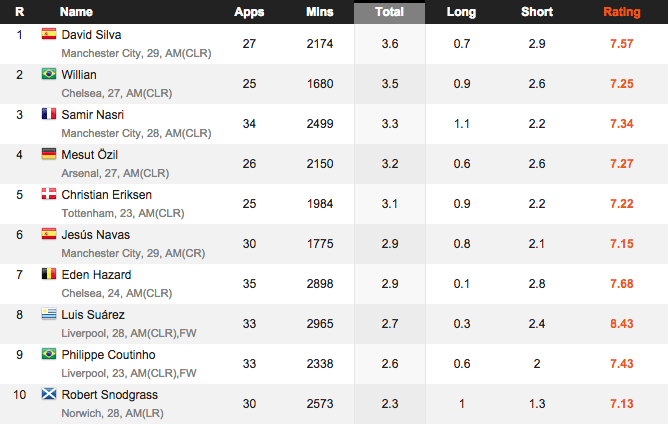Click the Brazil flag next to Willian
This screenshot has width=669, height=424.
point(49,74)
